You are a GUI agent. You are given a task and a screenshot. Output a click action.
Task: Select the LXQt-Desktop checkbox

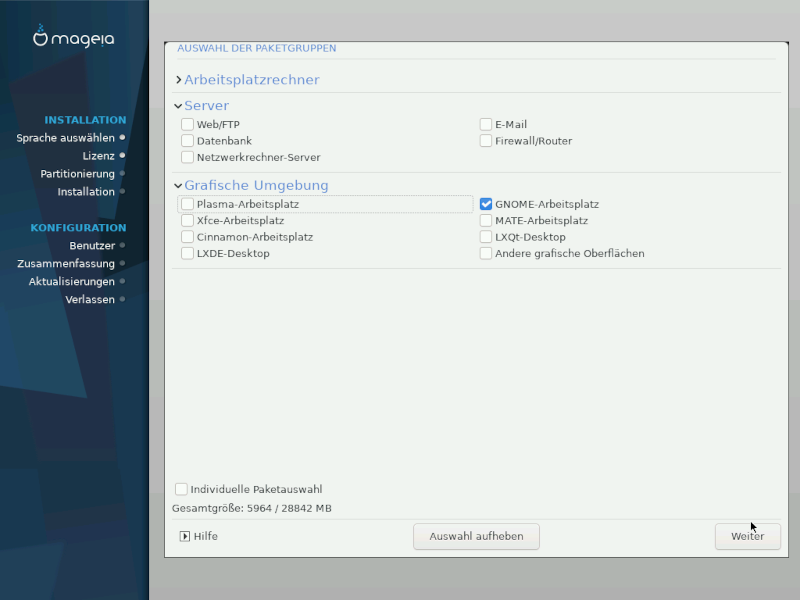[486, 237]
